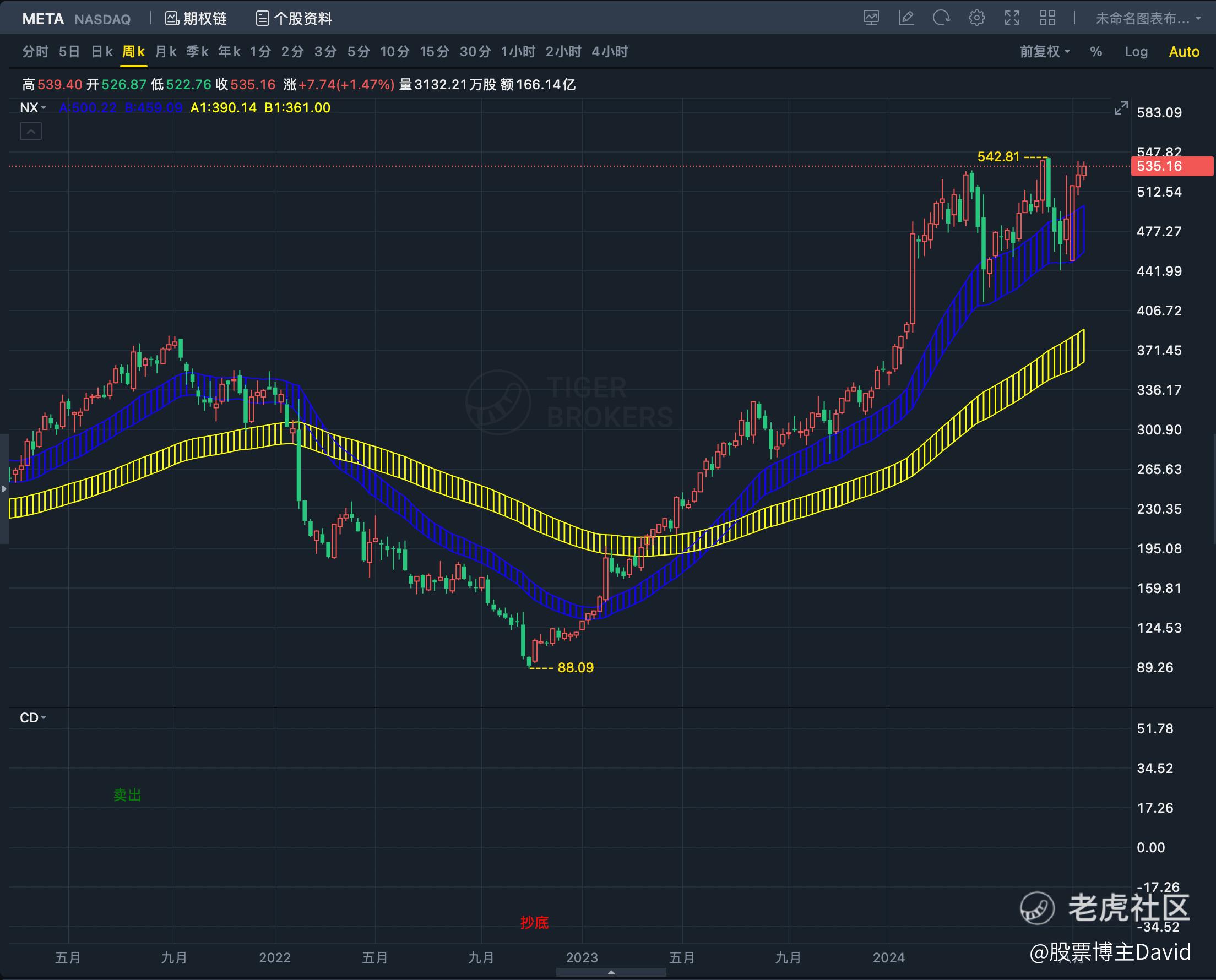Image resolution: width=1216 pixels, height=980 pixels.
Task: Click the bottom timeline scrollbar handle
Action: (611, 973)
